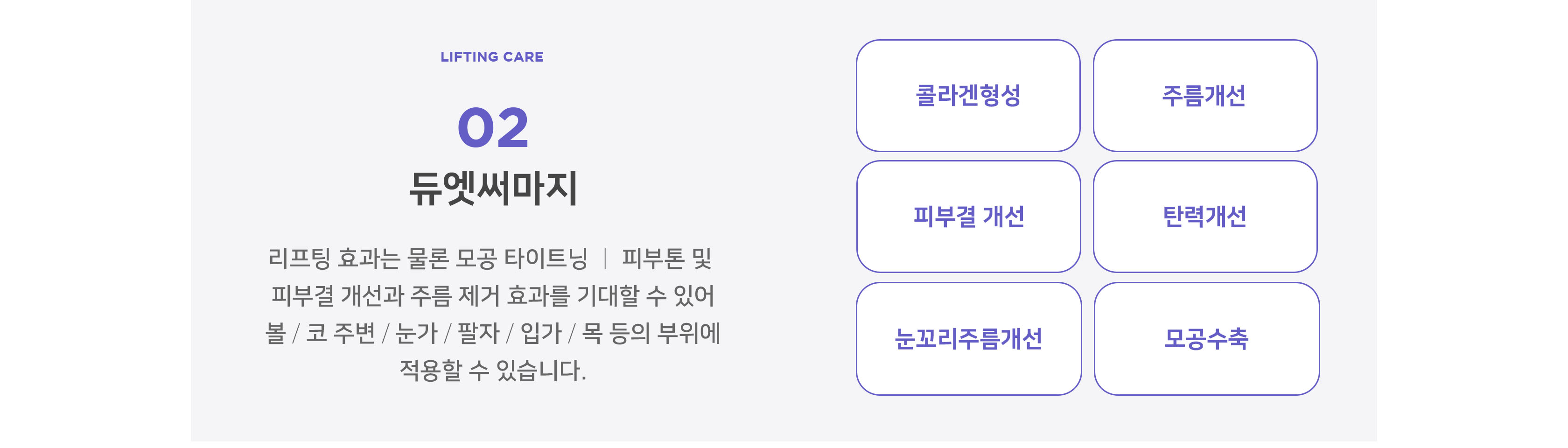Click the word 볼 starting the area list
The height and width of the screenshot is (448, 1568).
pos(276,333)
